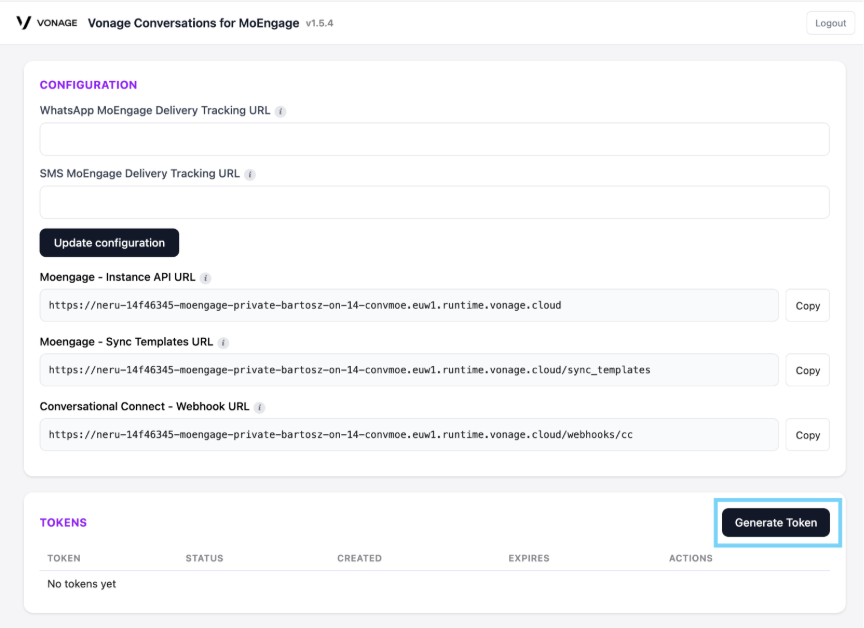This screenshot has width=864, height=628.
Task: Open info icon beside SMS Delivery Tracking URL
Action: pos(250,175)
